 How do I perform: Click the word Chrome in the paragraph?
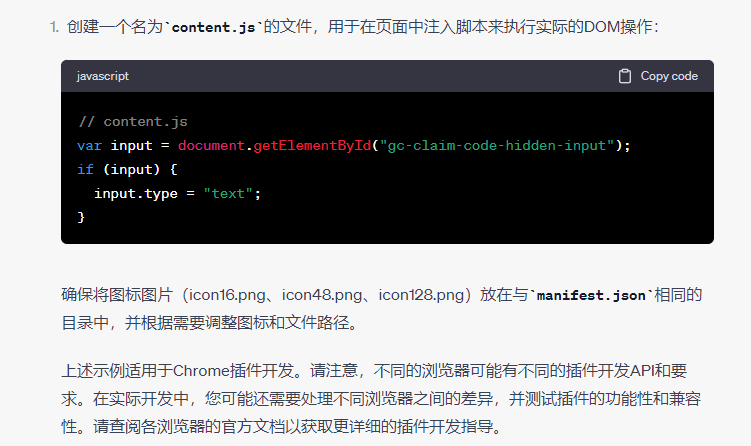201,371
